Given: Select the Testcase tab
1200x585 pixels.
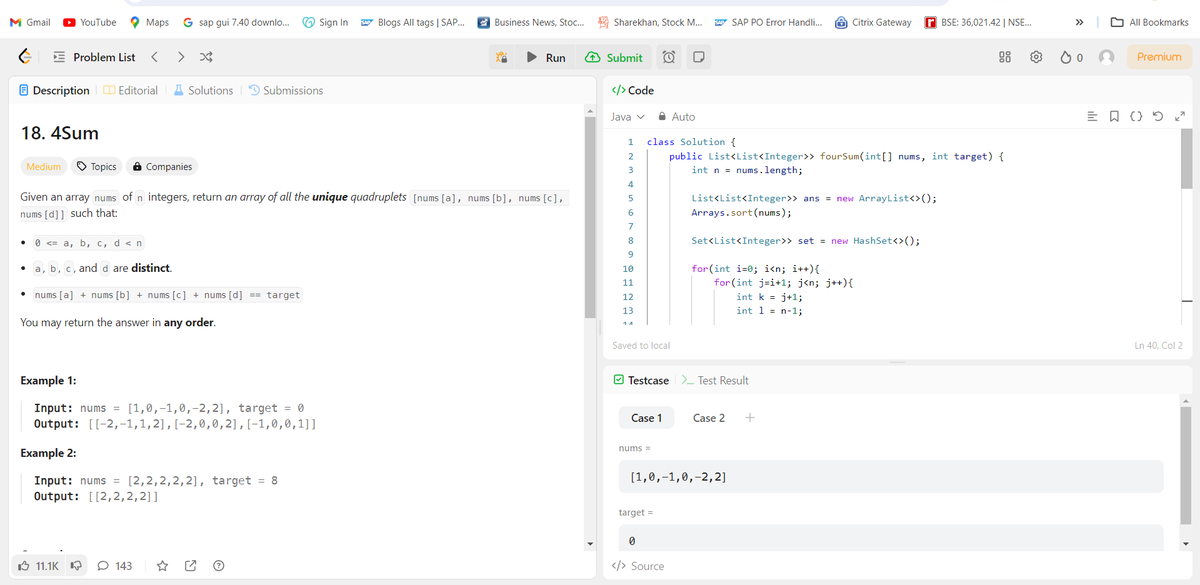Looking at the screenshot, I should (x=640, y=380).
